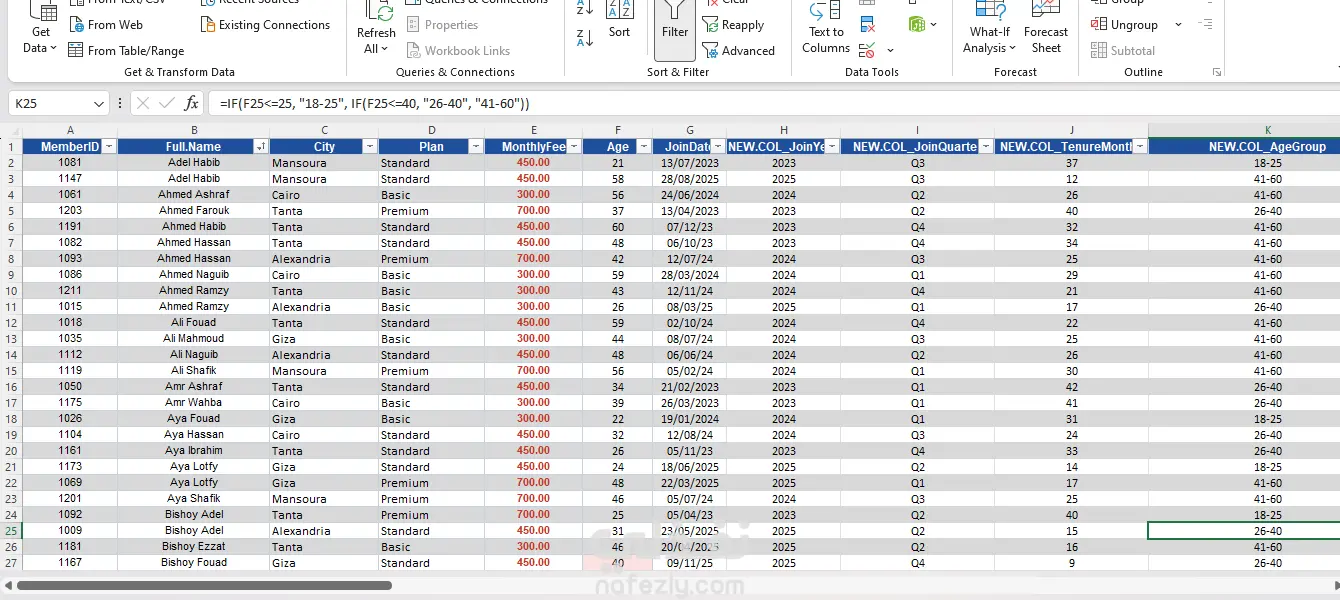Click the Data Validation icon
This screenshot has width=1340, height=600.
point(867,49)
